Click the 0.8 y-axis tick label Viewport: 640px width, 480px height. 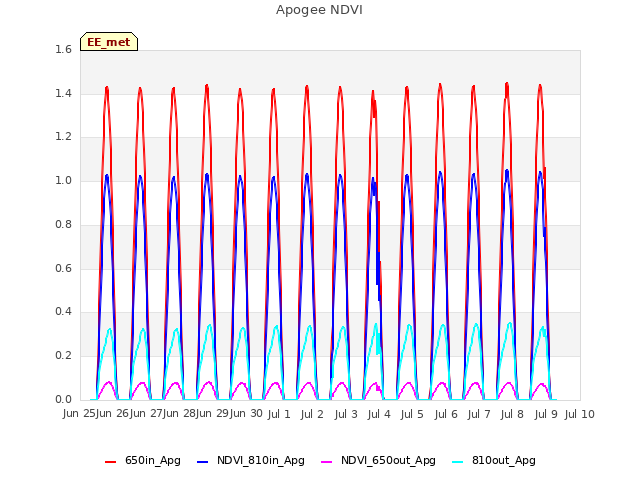click(63, 224)
